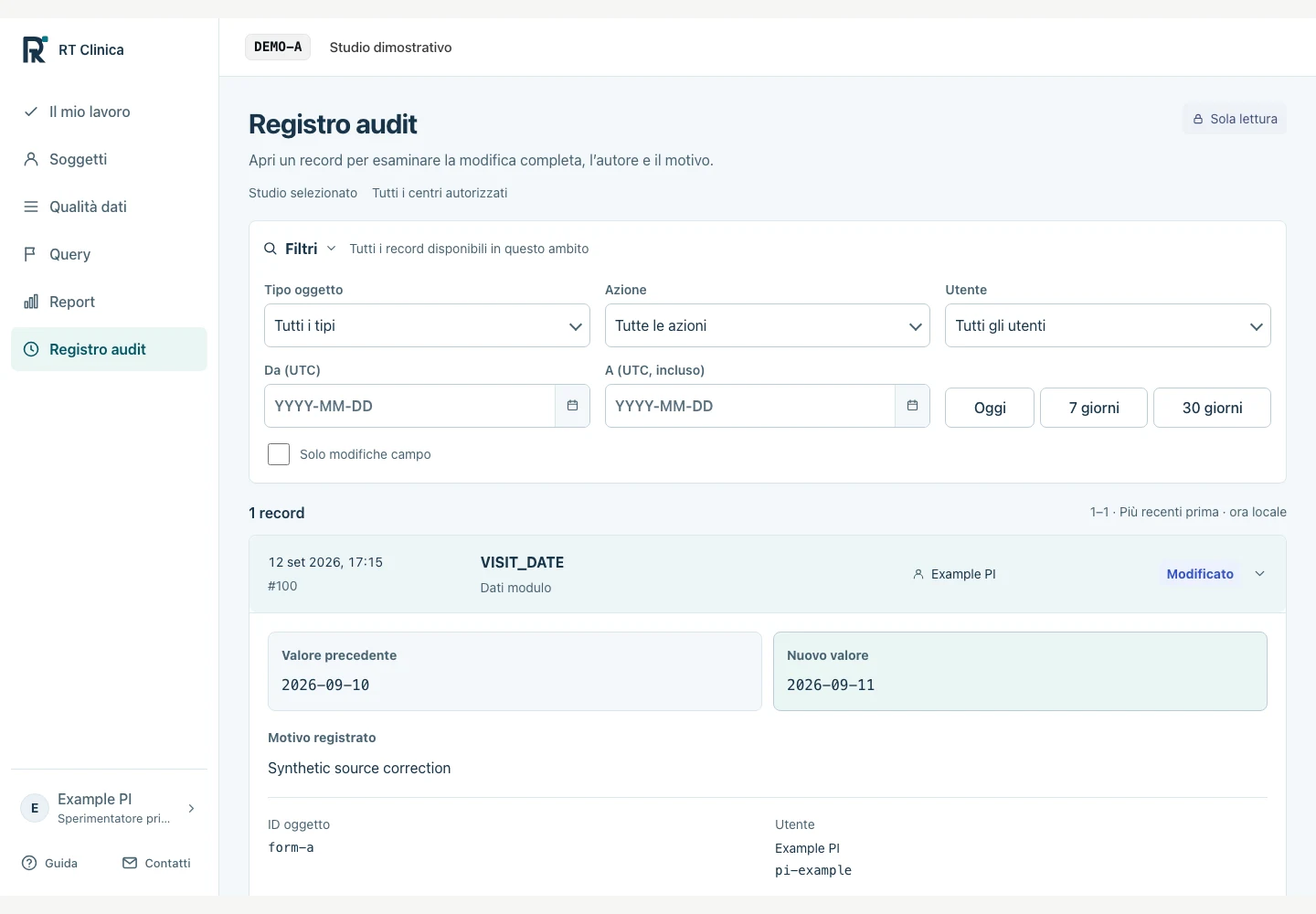Collapse the Filtri section chevron

pos(331,249)
